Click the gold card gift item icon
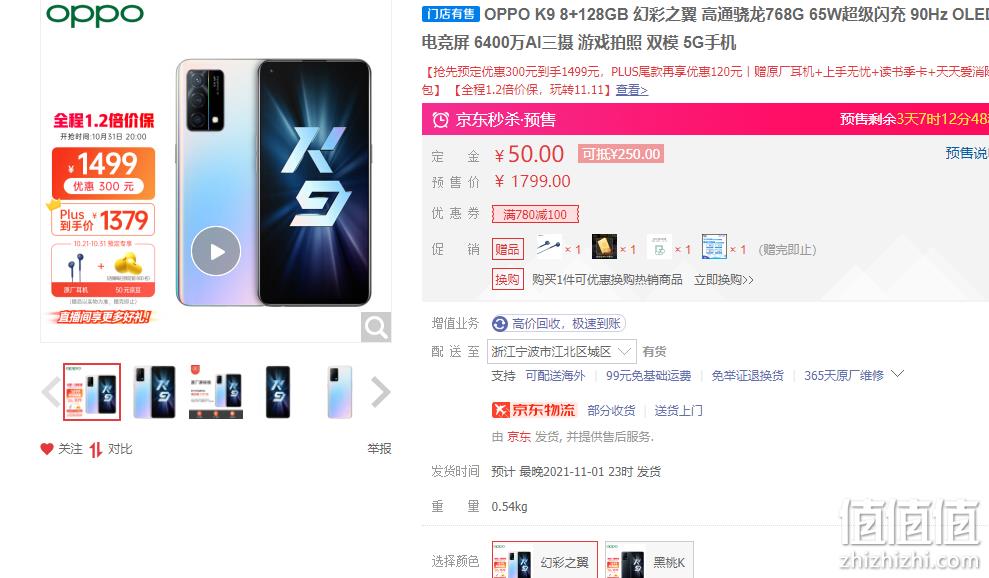 click(x=604, y=247)
